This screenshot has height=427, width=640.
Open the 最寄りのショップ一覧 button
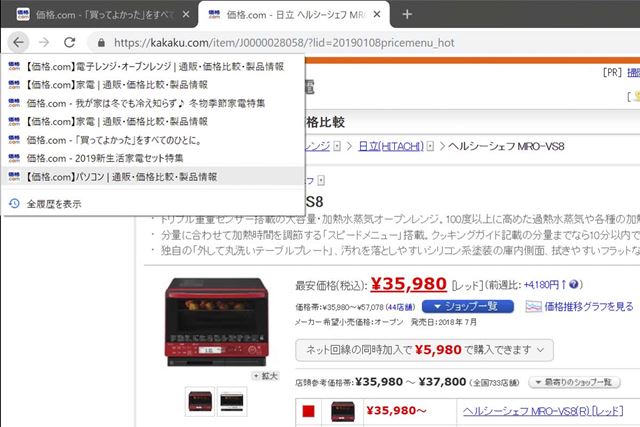[574, 382]
